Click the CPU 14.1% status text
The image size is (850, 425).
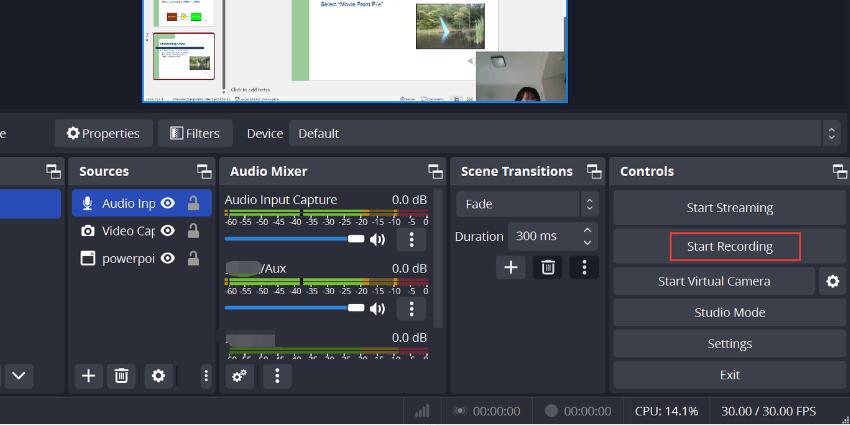pos(666,411)
